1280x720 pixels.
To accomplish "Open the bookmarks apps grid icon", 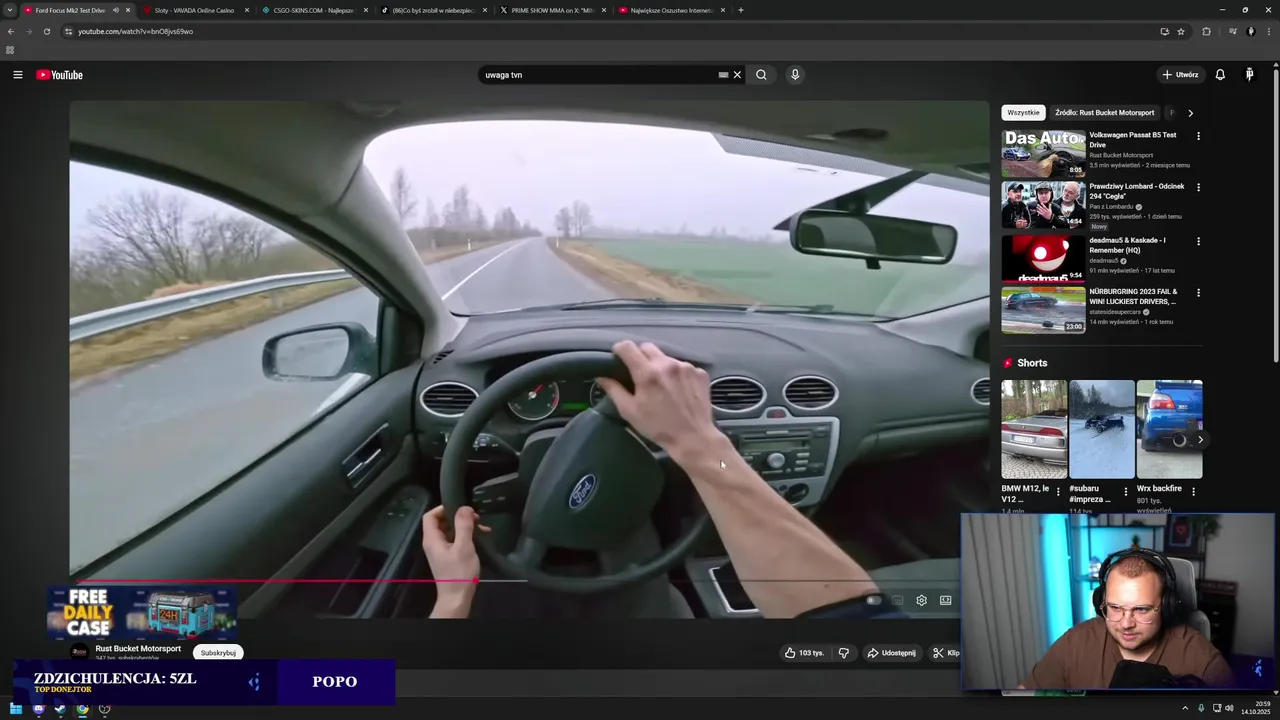I will point(10,50).
